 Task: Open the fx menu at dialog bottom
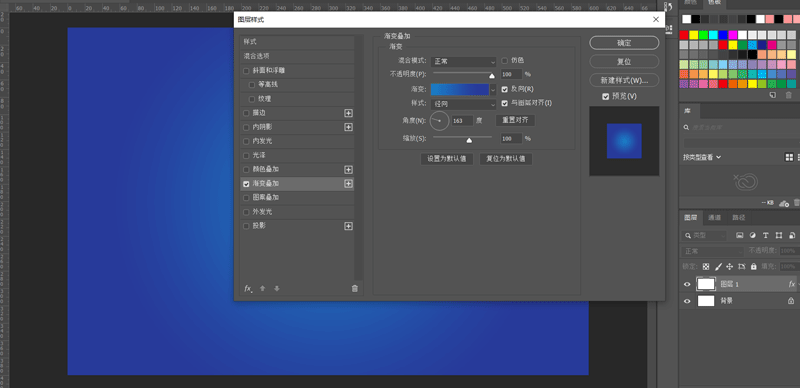click(x=248, y=288)
